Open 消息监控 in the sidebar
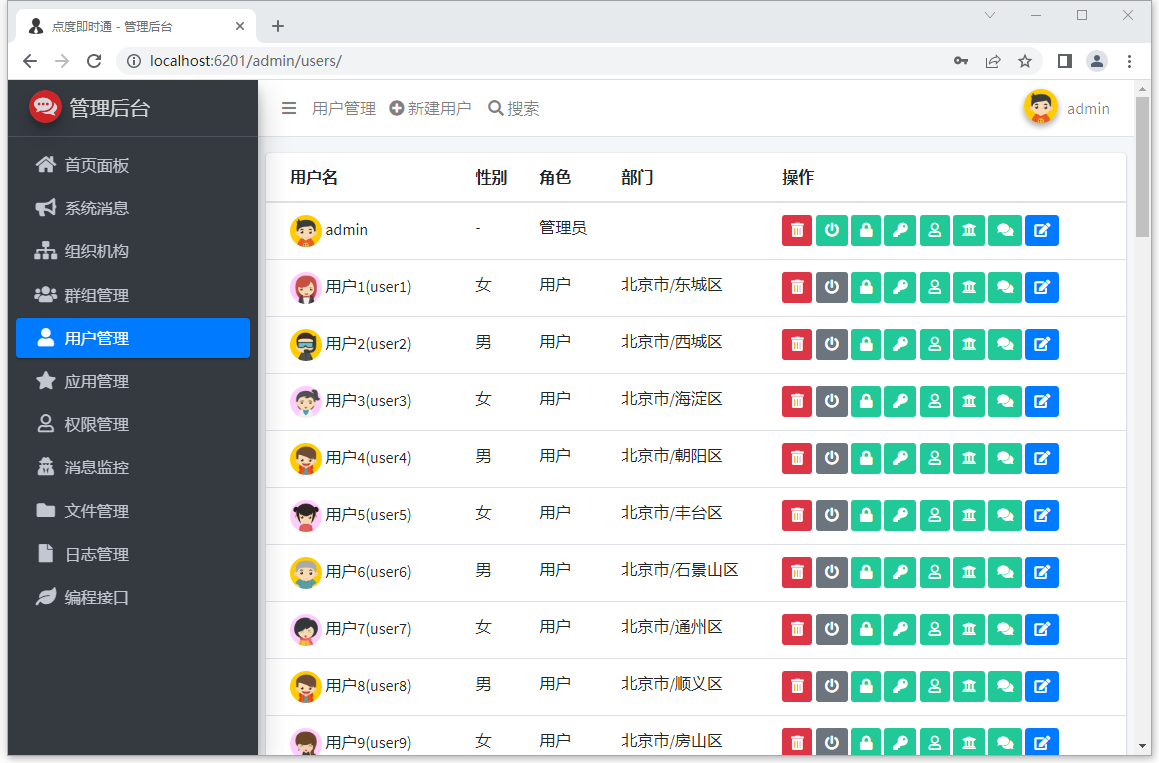The height and width of the screenshot is (763, 1159). (x=133, y=467)
